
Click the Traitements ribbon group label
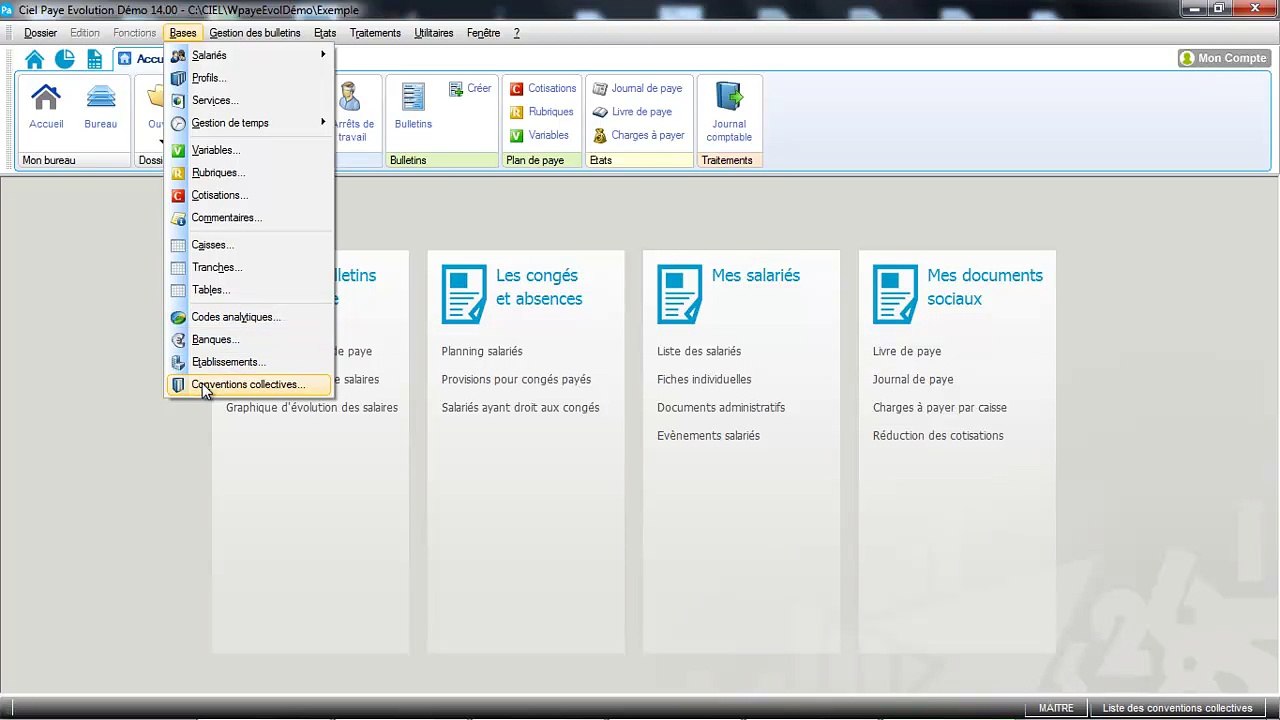coord(727,160)
